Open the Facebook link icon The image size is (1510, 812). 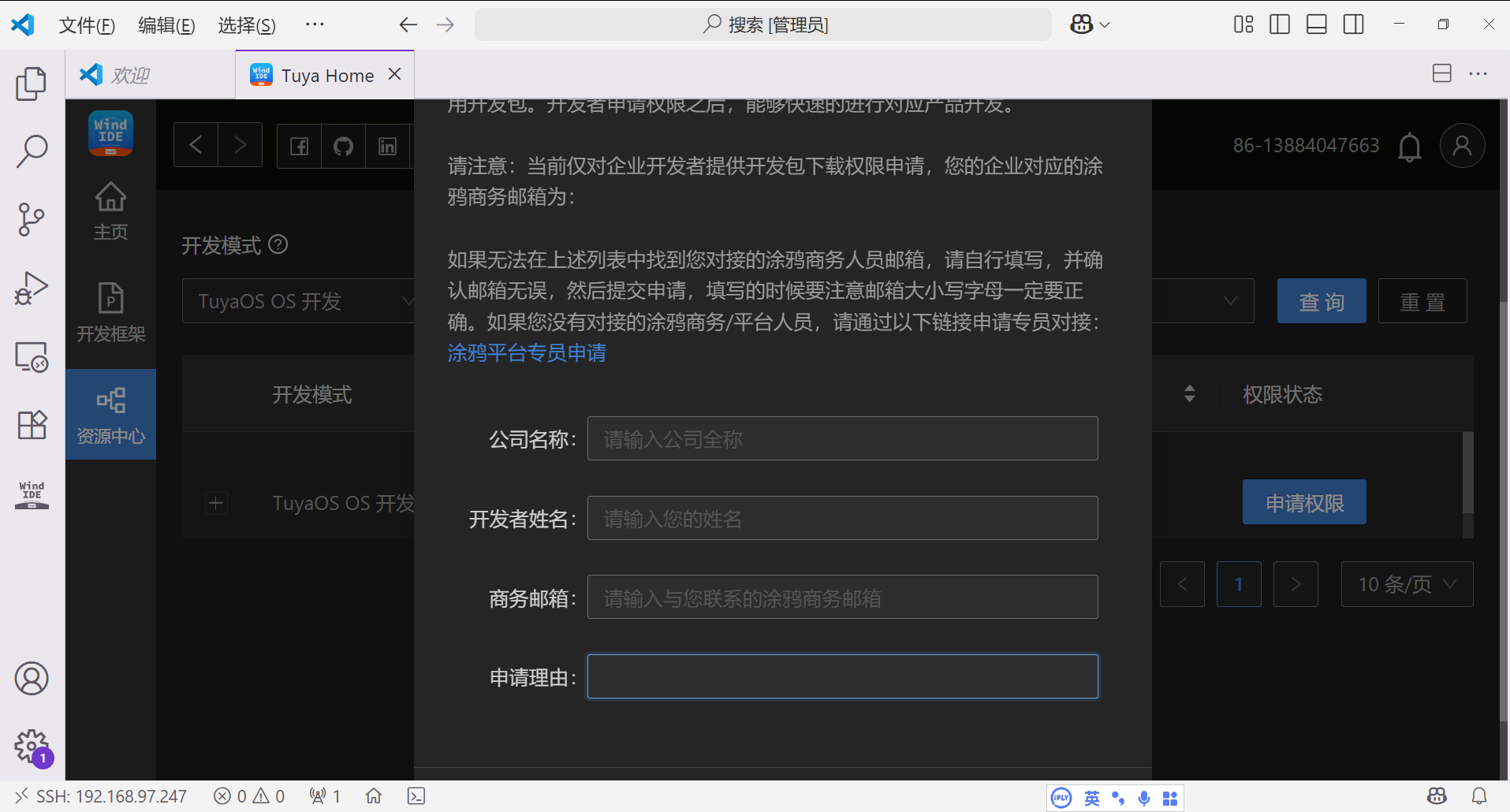(x=300, y=146)
